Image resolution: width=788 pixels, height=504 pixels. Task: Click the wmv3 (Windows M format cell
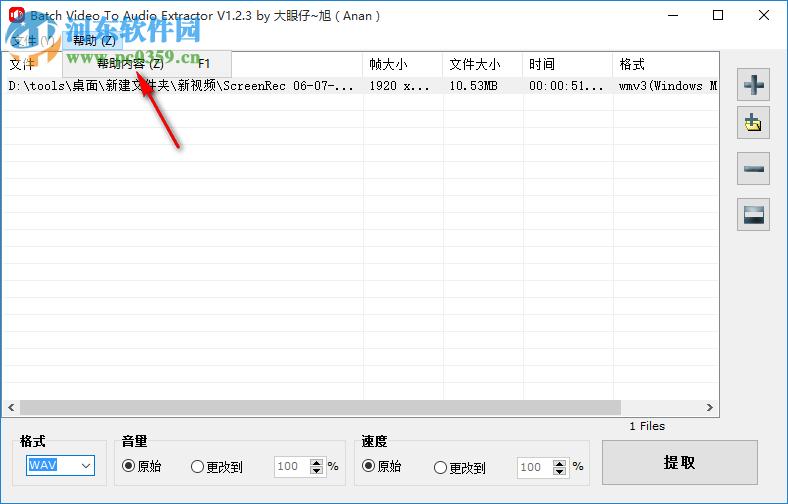(668, 86)
